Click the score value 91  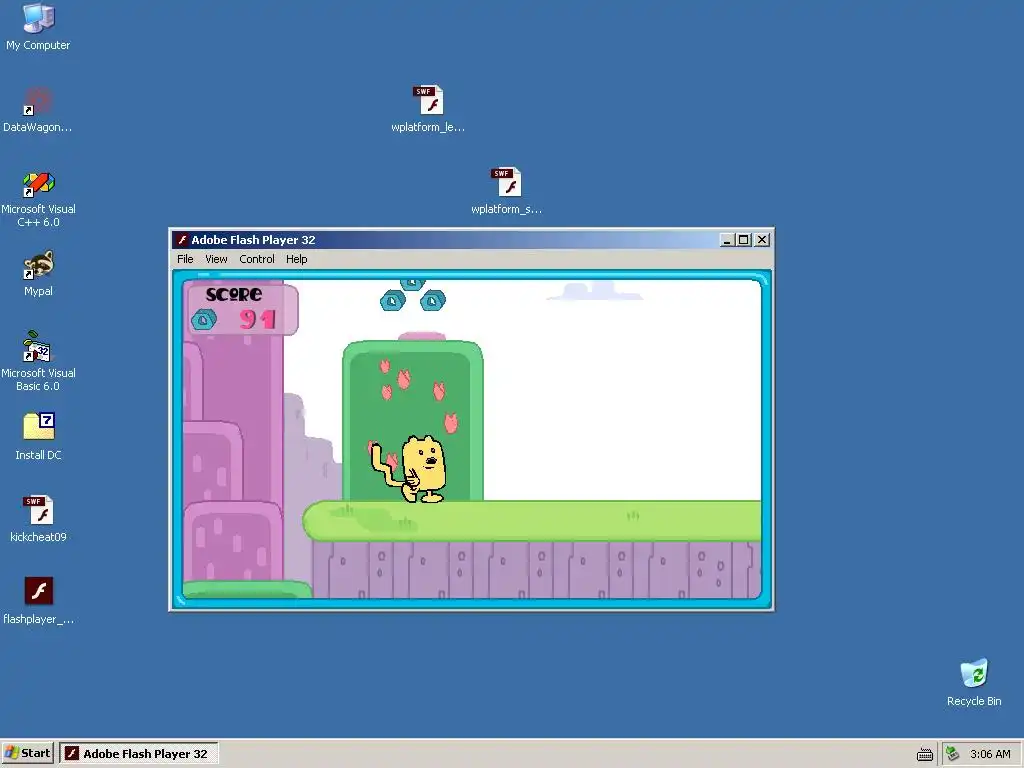click(257, 319)
